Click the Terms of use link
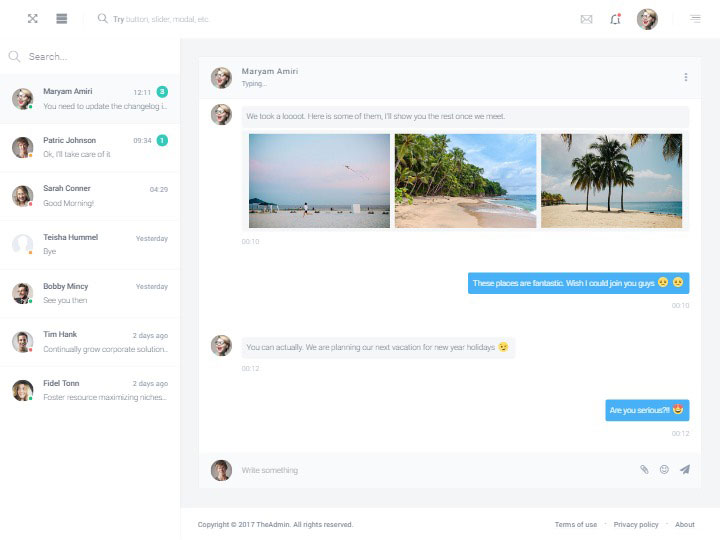This screenshot has width=720, height=540. [x=576, y=524]
